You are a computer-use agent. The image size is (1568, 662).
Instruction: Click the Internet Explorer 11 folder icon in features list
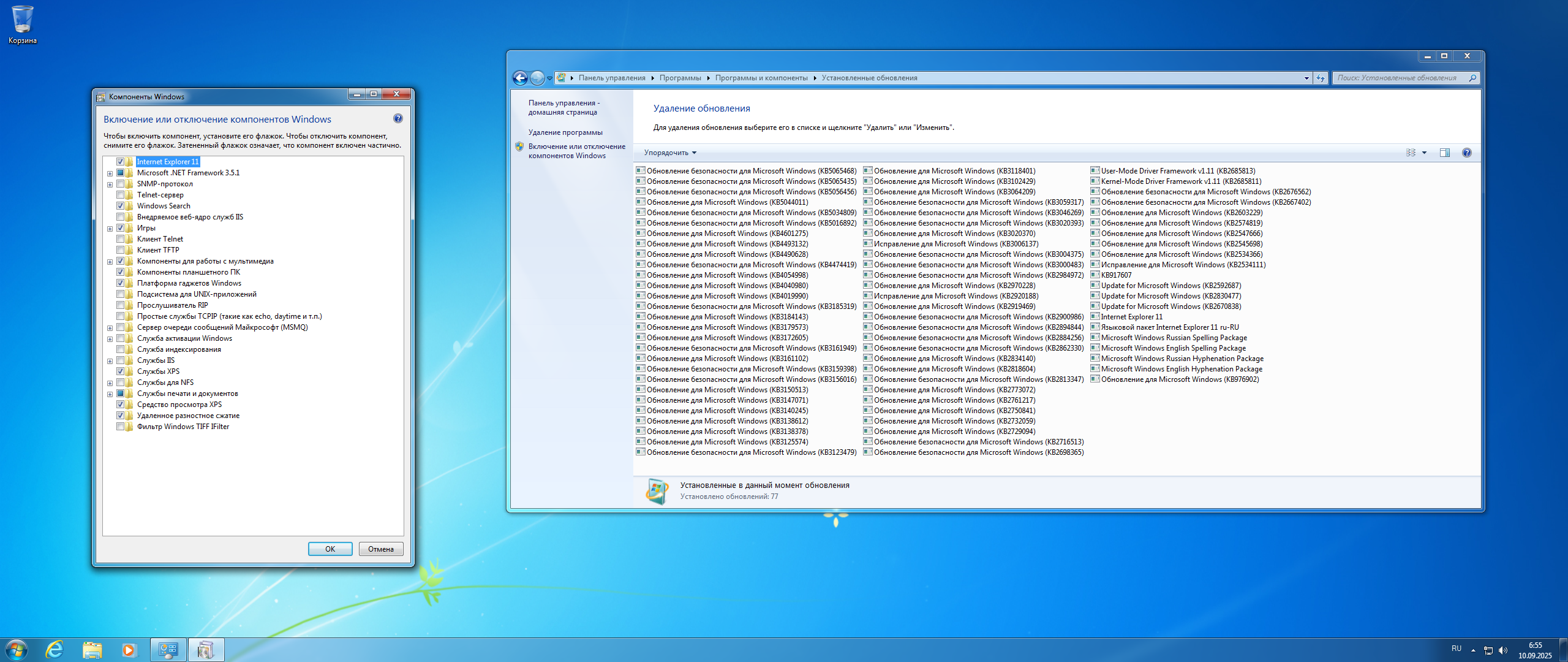pyautogui.click(x=129, y=162)
